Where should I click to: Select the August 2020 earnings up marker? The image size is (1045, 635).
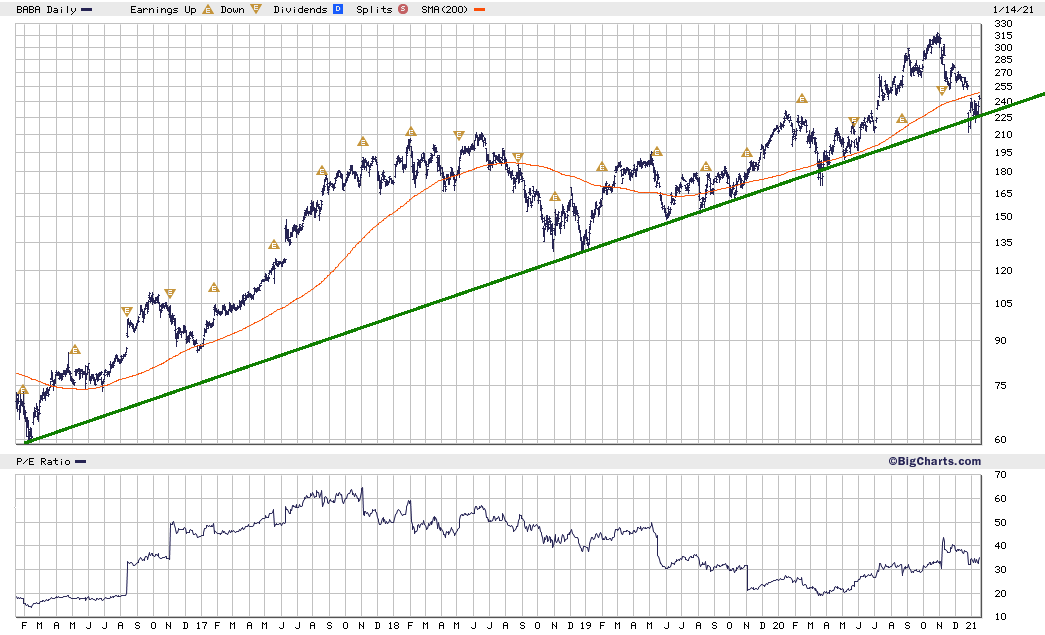(x=902, y=119)
